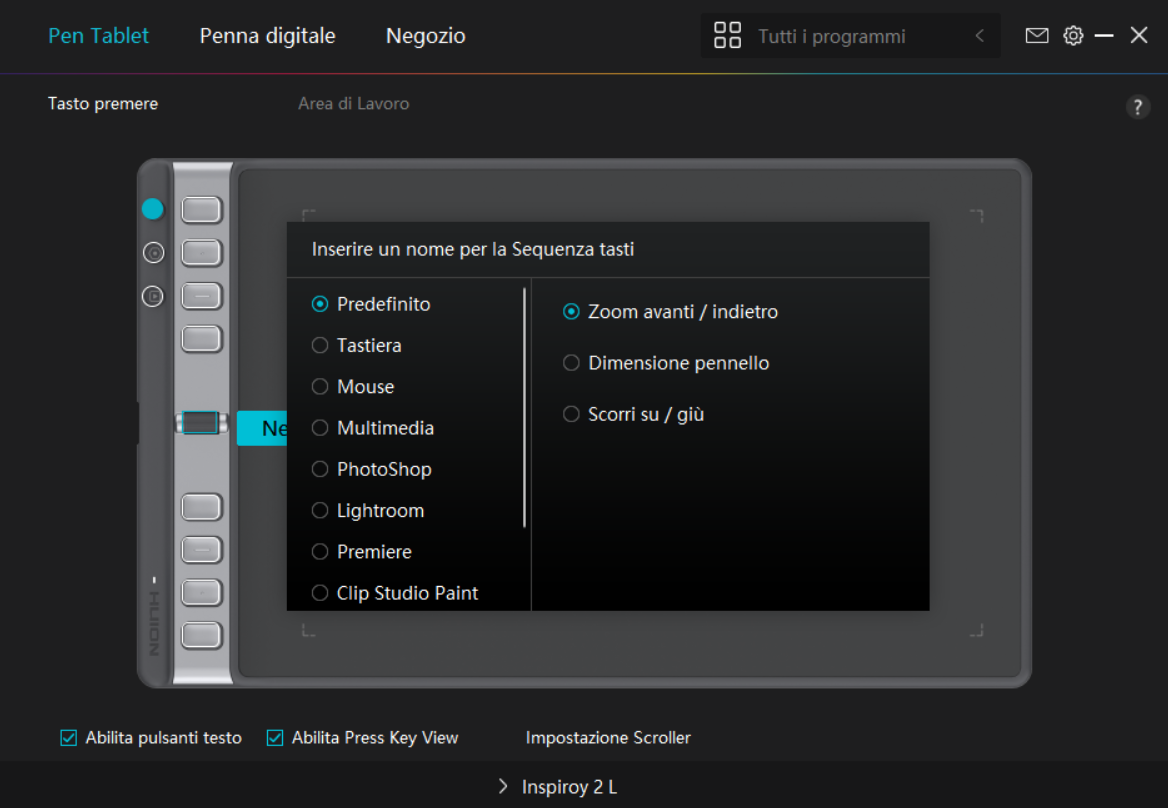Screen dimensions: 1168x808
Task: Toggle Abilita Press Key View checkbox
Action: click(x=275, y=738)
